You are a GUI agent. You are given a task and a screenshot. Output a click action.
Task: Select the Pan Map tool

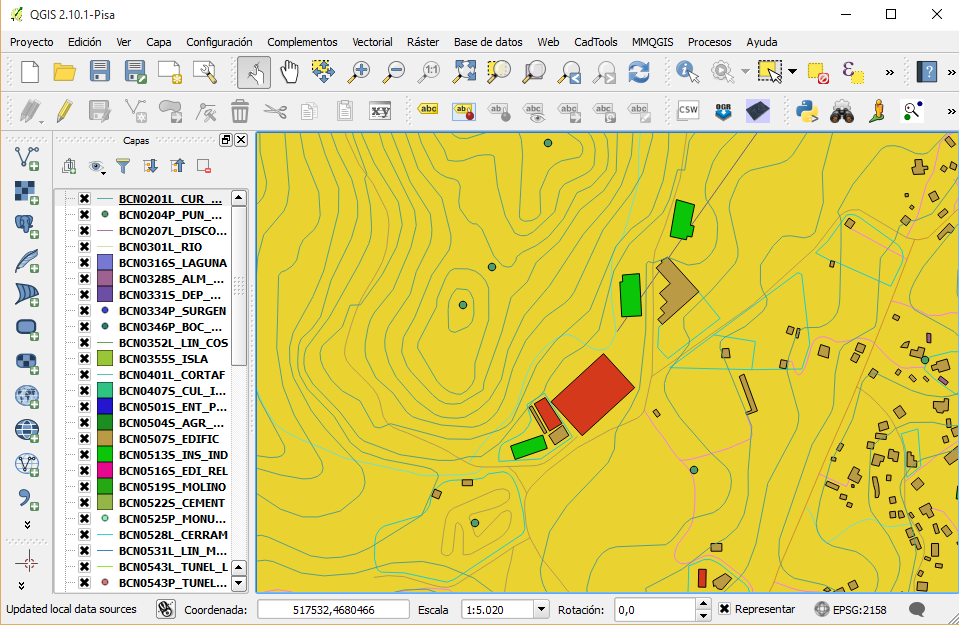[x=289, y=72]
